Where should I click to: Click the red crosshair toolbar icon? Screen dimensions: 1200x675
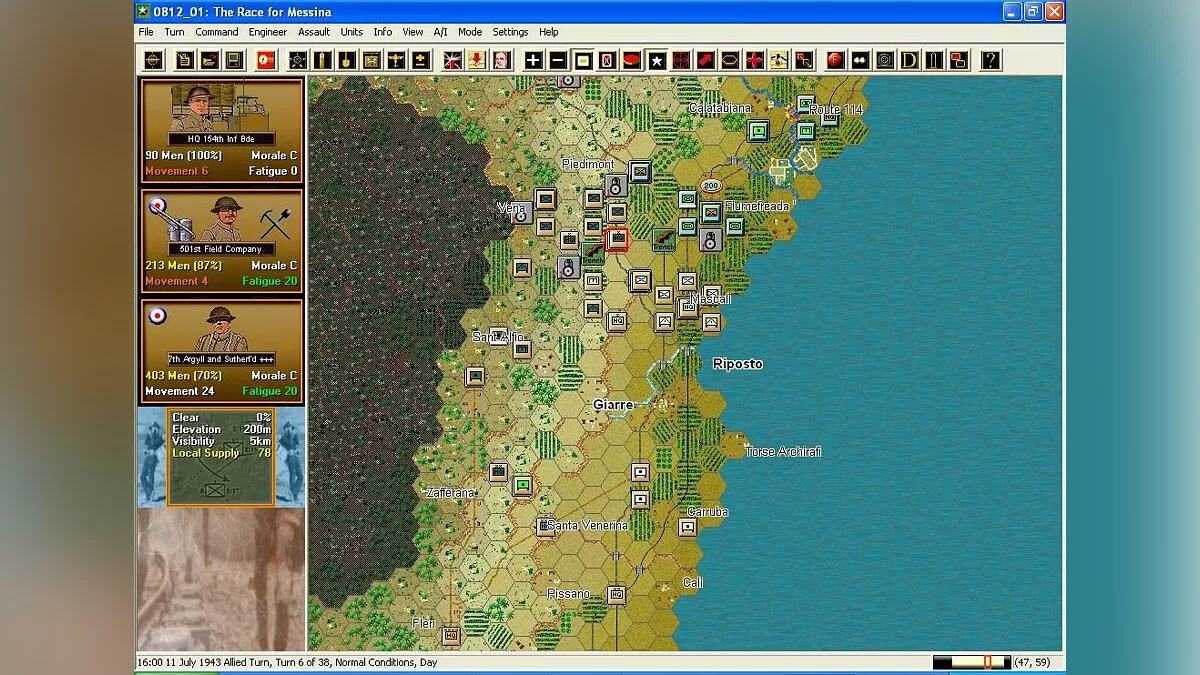(x=681, y=60)
